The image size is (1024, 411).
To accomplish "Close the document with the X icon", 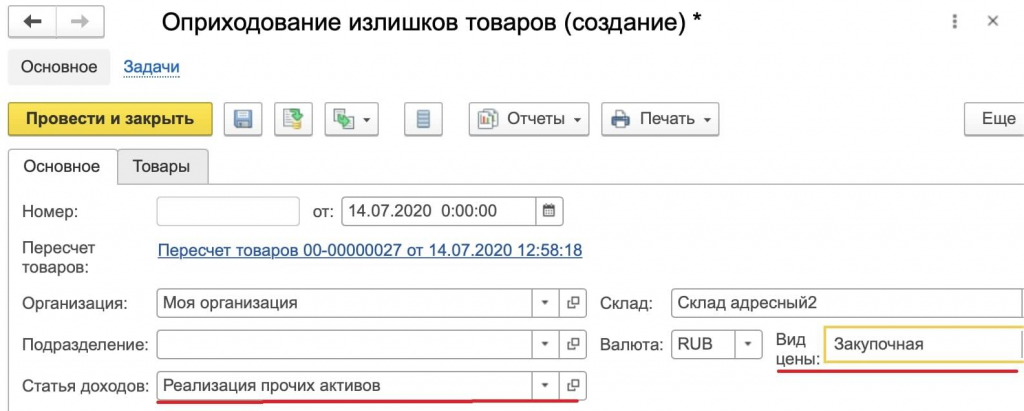I will pyautogui.click(x=993, y=22).
